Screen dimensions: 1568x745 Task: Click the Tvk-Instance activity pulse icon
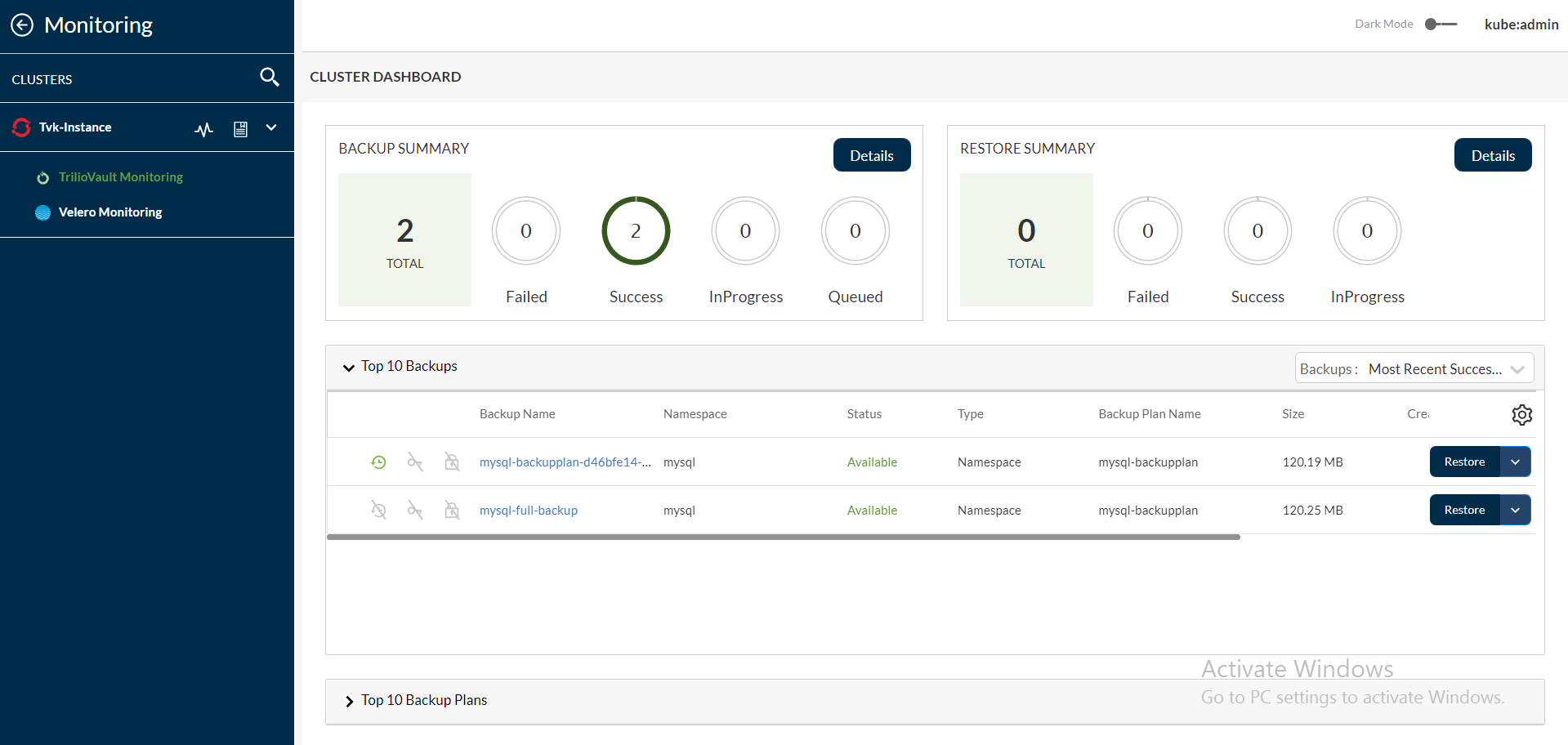click(x=203, y=129)
